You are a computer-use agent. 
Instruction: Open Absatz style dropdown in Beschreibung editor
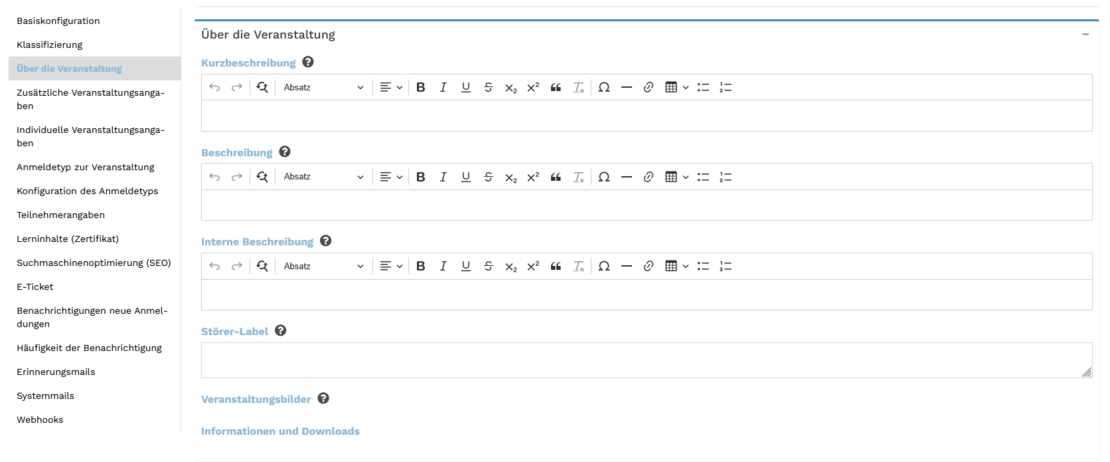[x=323, y=177]
